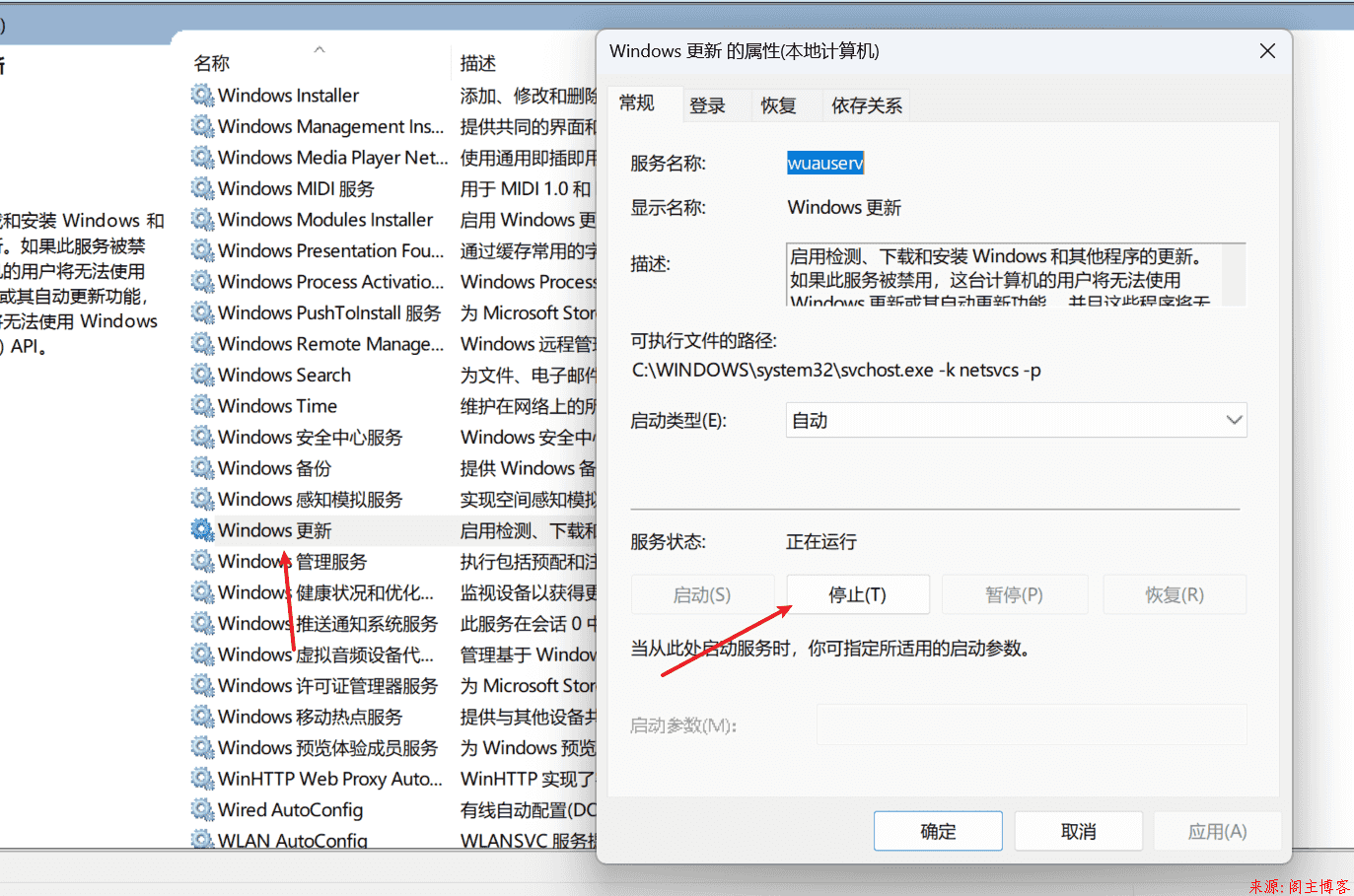Click the gear icon beside Windows 健康状况和优化...

coord(202,592)
